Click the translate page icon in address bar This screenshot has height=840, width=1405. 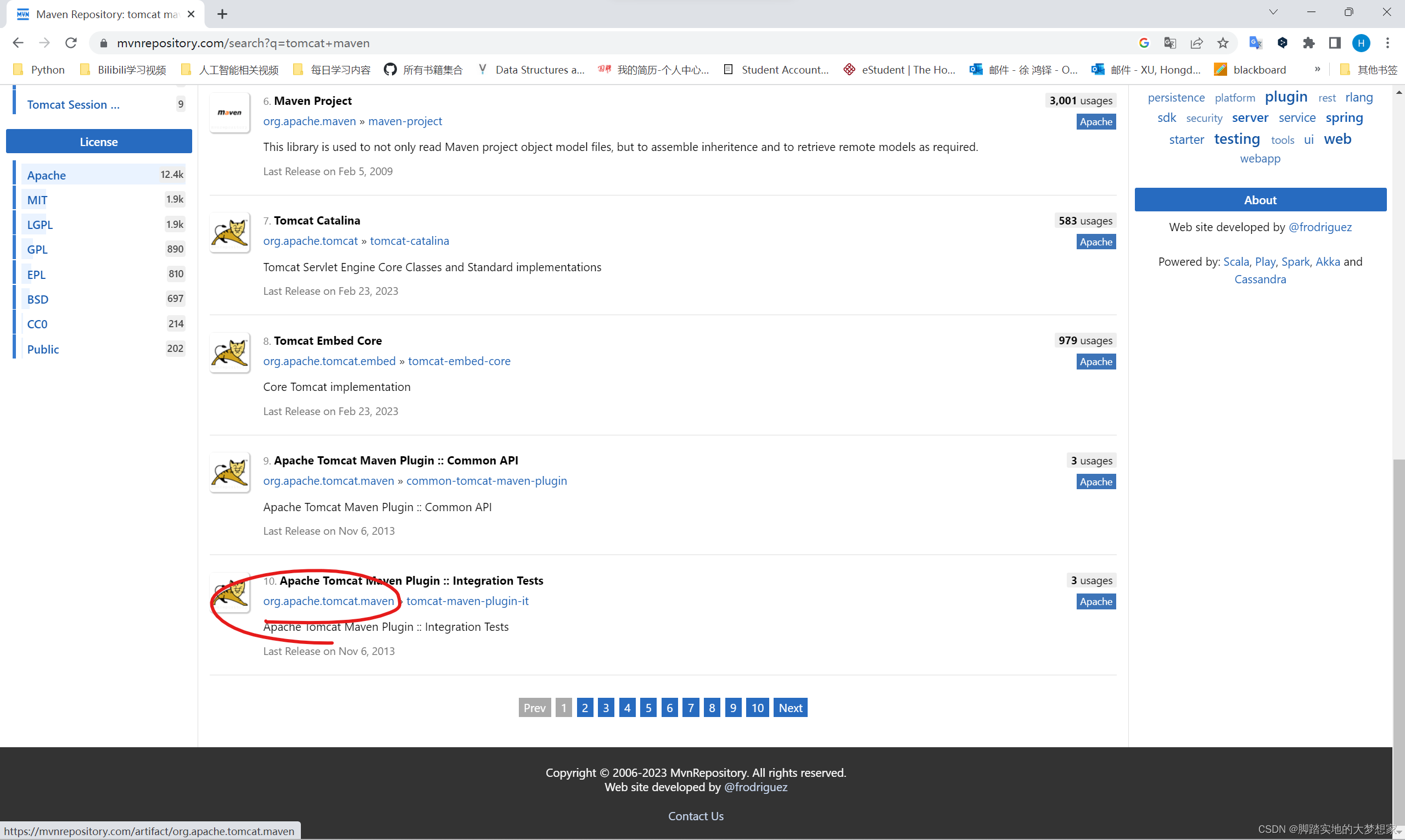pos(1170,43)
